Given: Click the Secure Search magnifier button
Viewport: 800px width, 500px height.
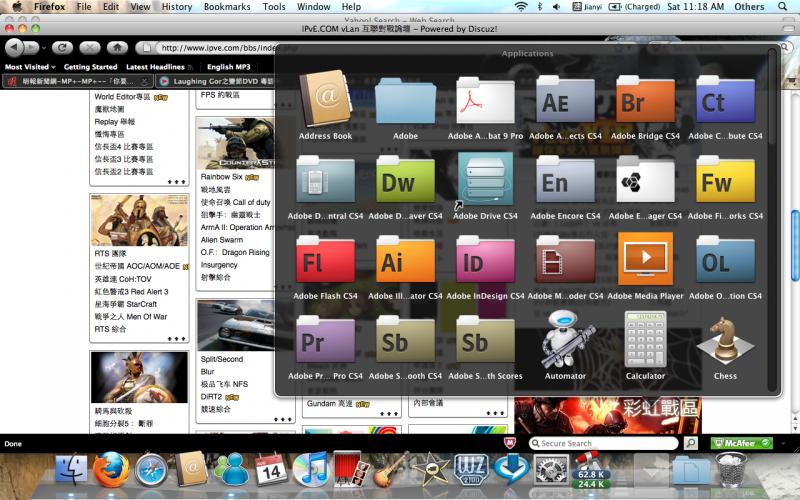Looking at the screenshot, I should pos(691,443).
